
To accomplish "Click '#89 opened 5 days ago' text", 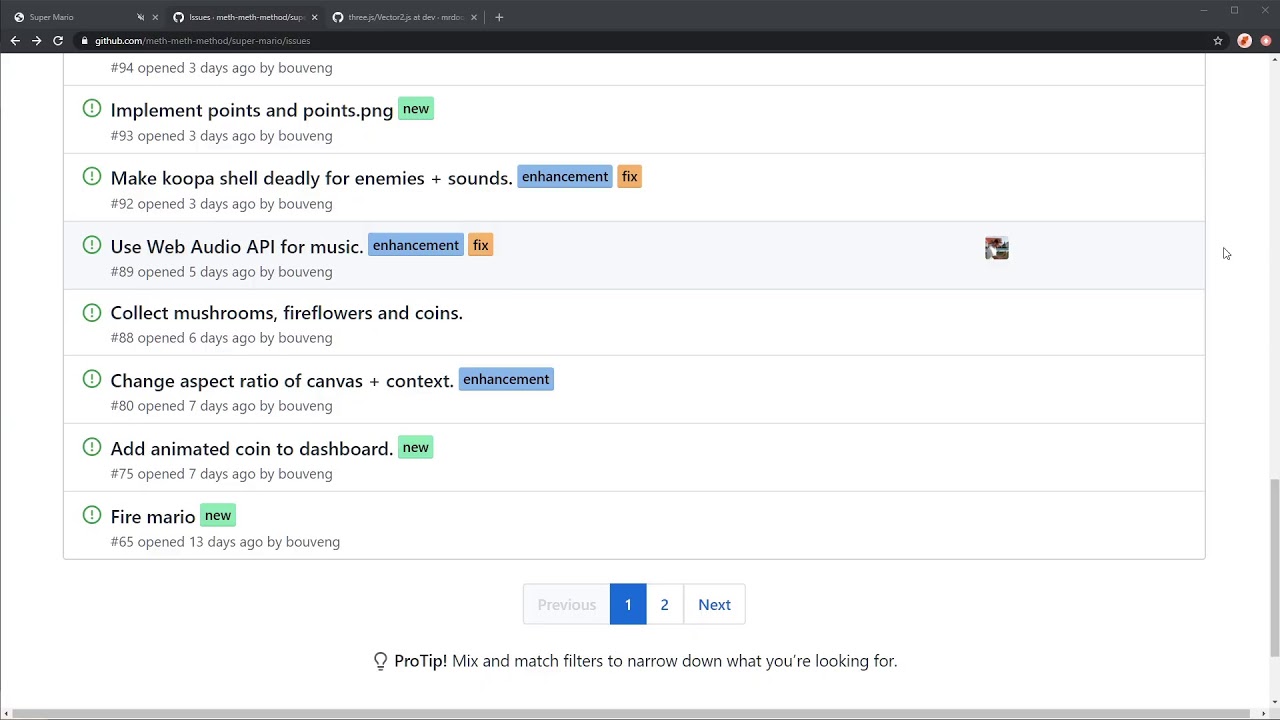I will pos(183,272).
